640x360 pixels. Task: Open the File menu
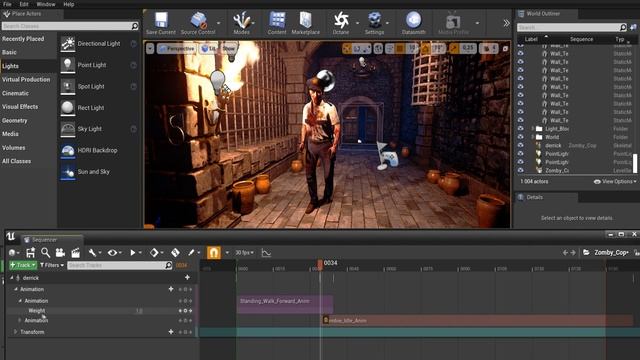pos(7,4)
